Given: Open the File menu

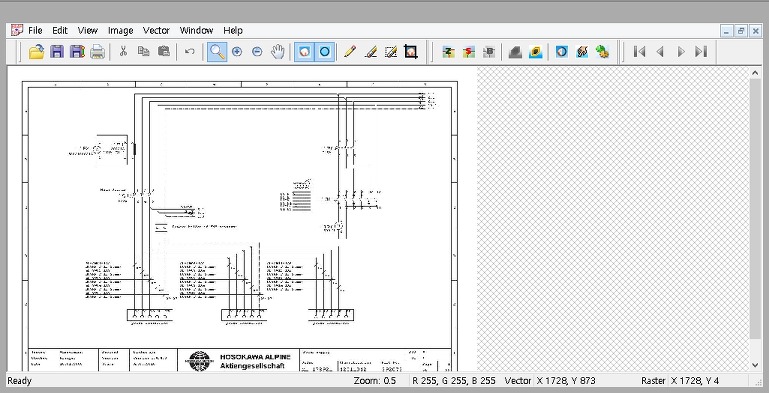Looking at the screenshot, I should (x=35, y=30).
